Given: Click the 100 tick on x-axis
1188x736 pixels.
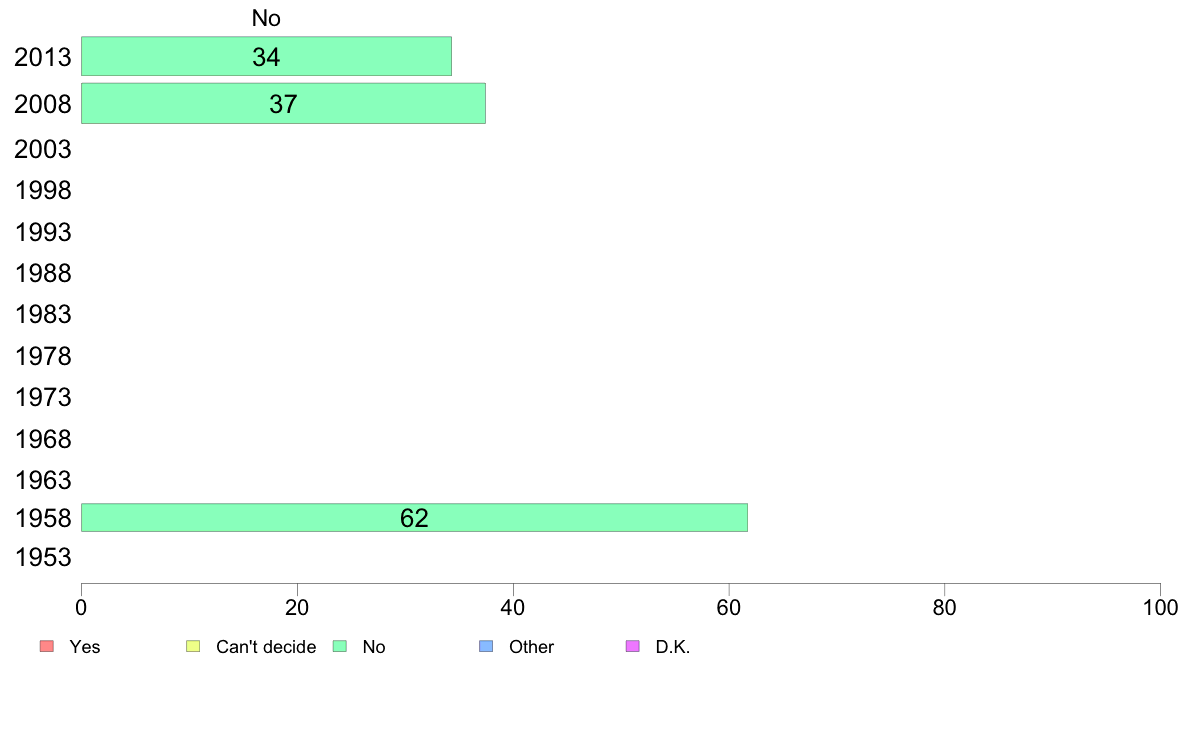Looking at the screenshot, I should tap(1160, 608).
